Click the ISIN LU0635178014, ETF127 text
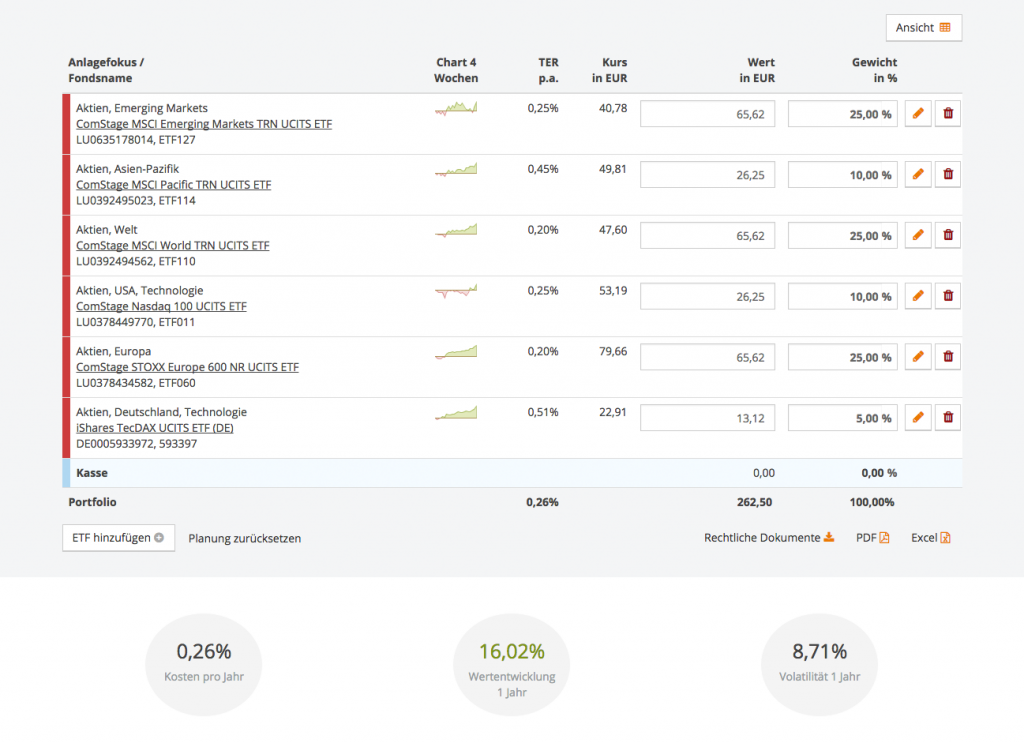The width and height of the screenshot is (1024, 743). [x=135, y=140]
